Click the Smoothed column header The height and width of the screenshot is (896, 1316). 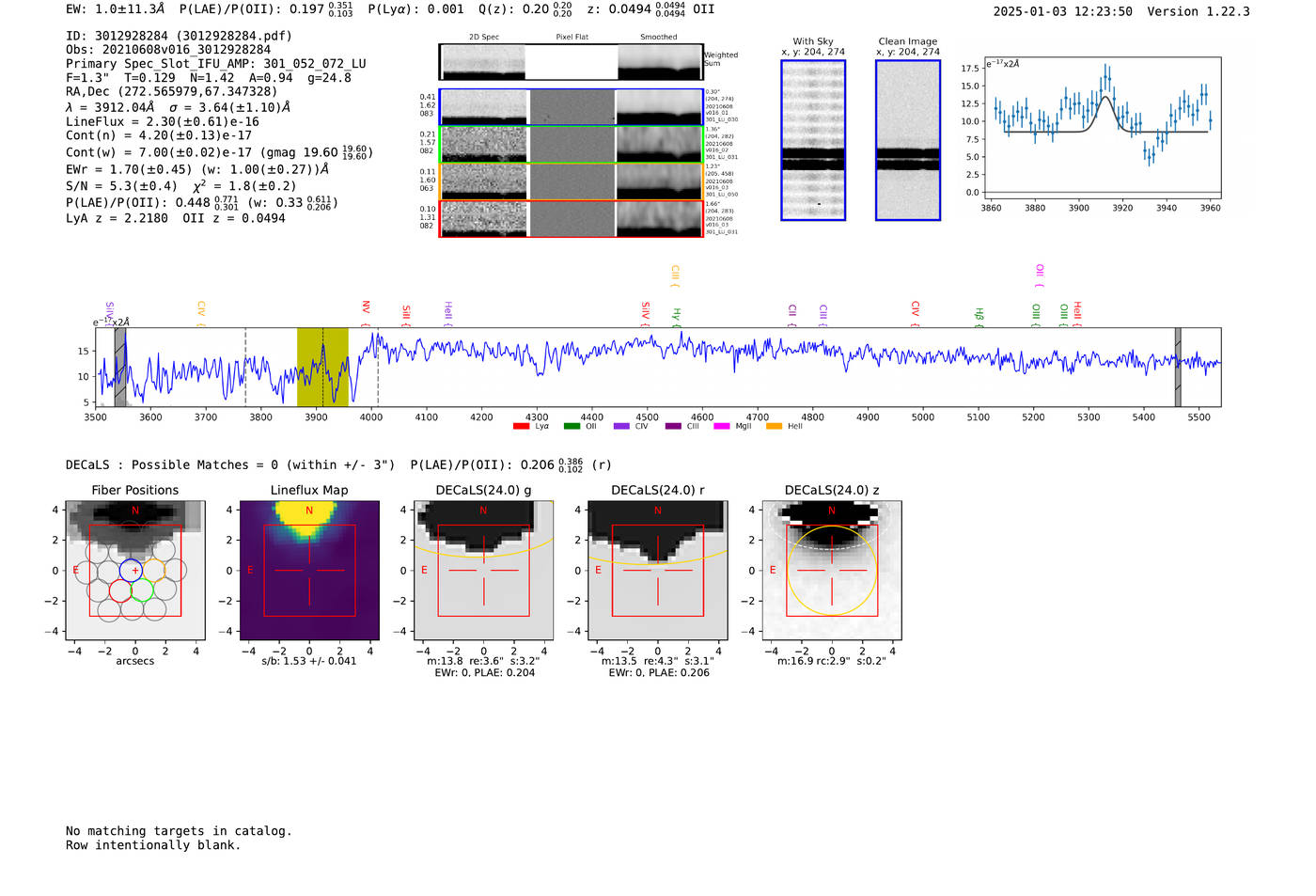coord(659,37)
